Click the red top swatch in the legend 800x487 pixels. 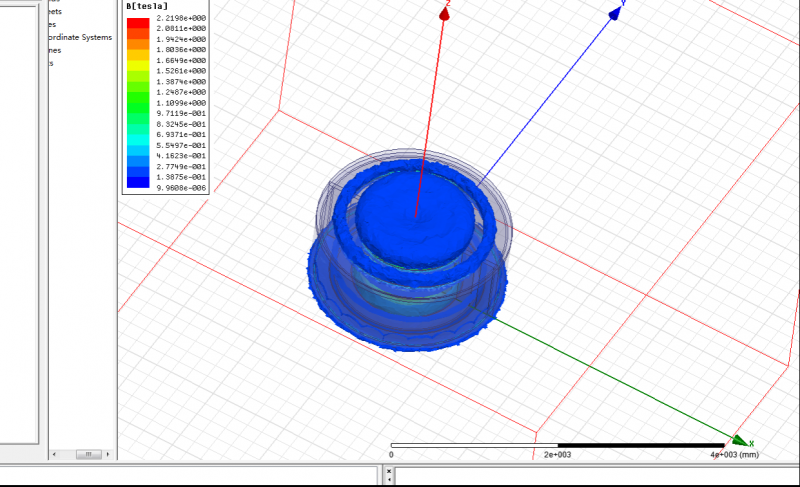[137, 21]
